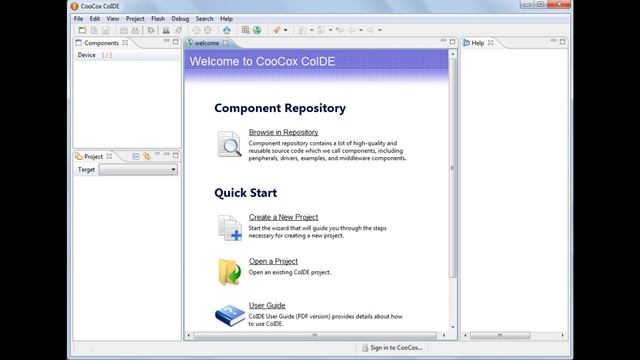Select the Project panel tab
The height and width of the screenshot is (360, 640).
point(93,156)
